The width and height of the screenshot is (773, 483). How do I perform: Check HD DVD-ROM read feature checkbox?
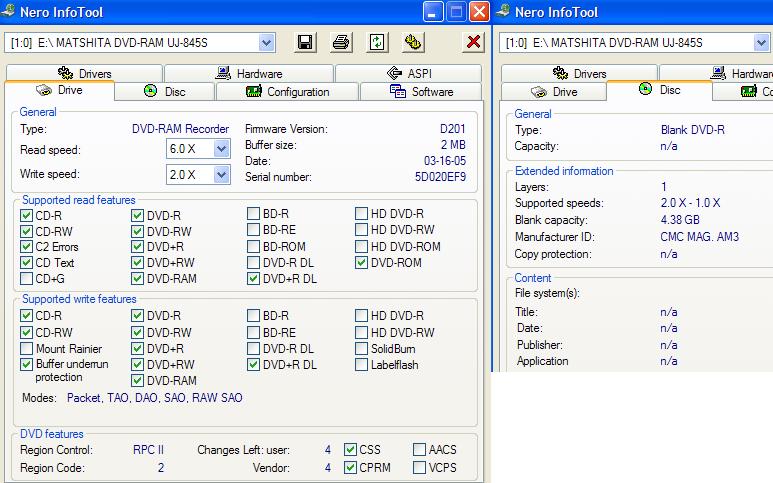coord(361,246)
